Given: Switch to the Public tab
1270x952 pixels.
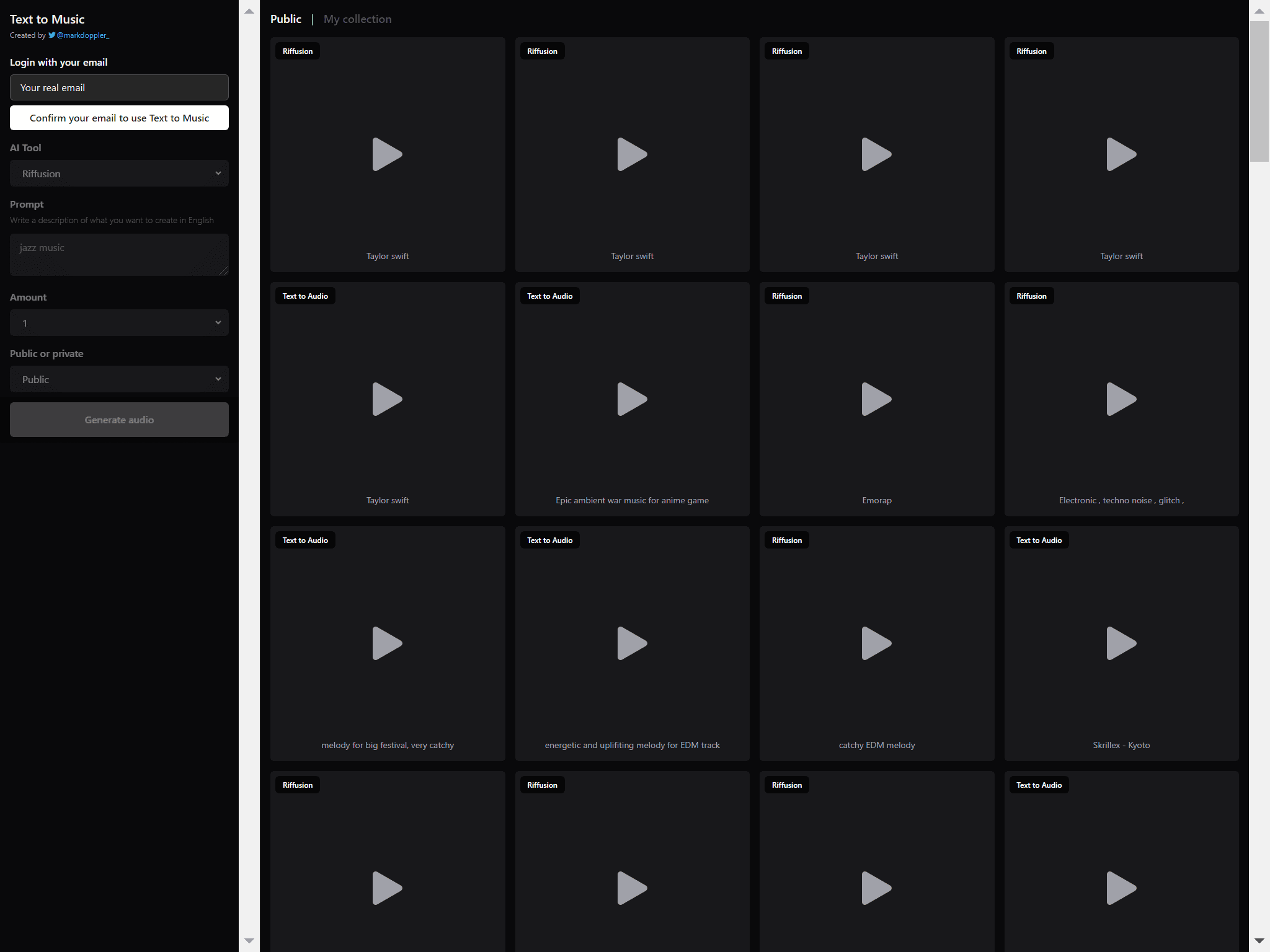Looking at the screenshot, I should click(x=286, y=19).
